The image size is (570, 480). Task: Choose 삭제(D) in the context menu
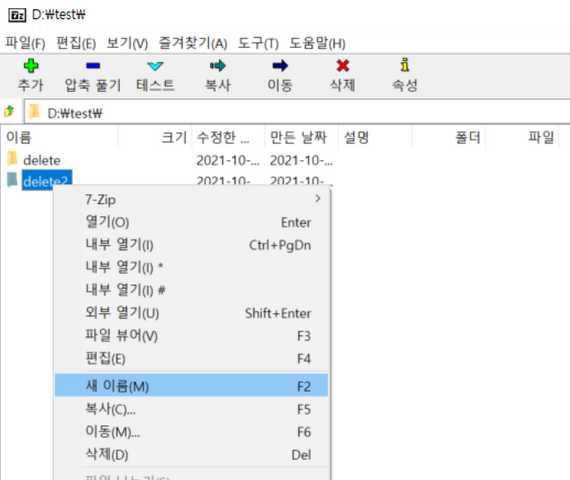click(192, 454)
